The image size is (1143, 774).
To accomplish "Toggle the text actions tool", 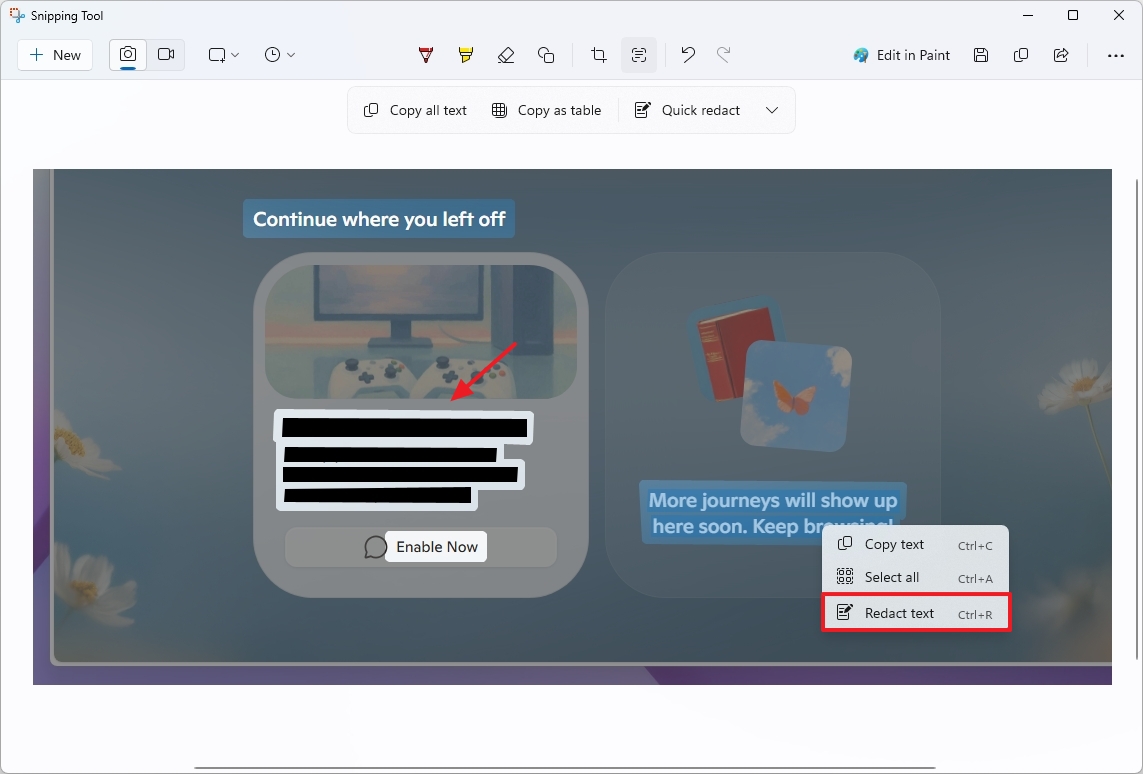I will (639, 55).
